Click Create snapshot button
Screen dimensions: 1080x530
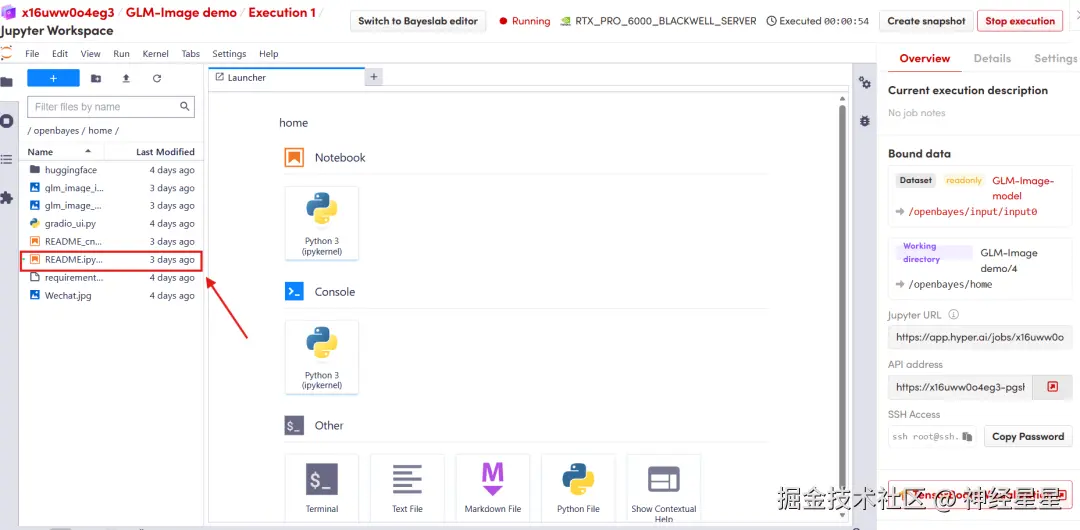coord(926,21)
